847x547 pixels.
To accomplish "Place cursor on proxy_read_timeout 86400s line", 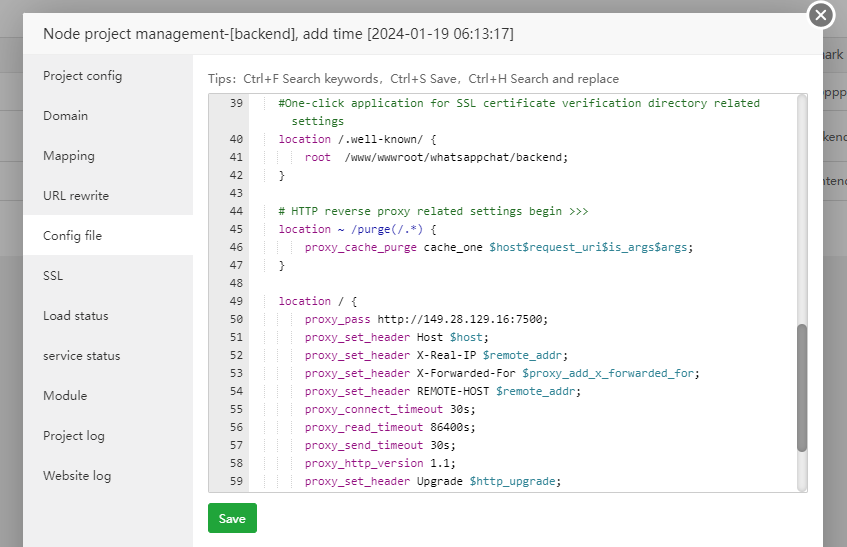I will (389, 427).
